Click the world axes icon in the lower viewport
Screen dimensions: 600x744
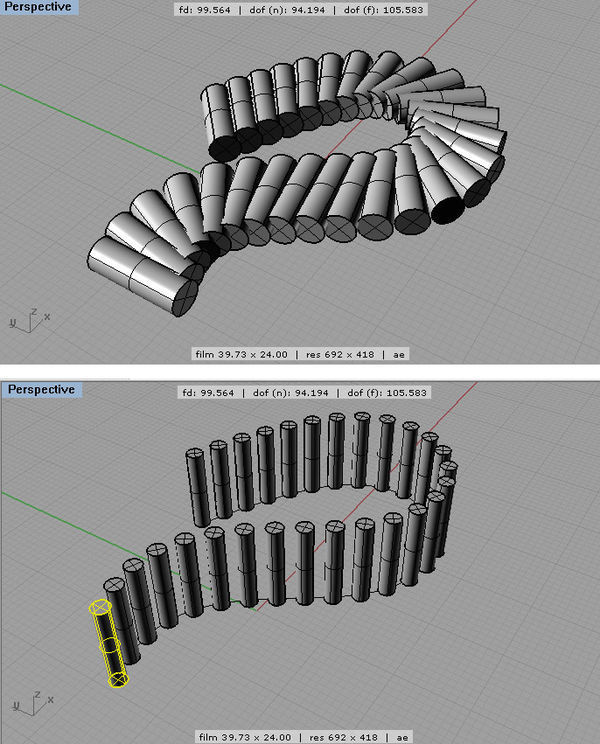click(x=28, y=699)
